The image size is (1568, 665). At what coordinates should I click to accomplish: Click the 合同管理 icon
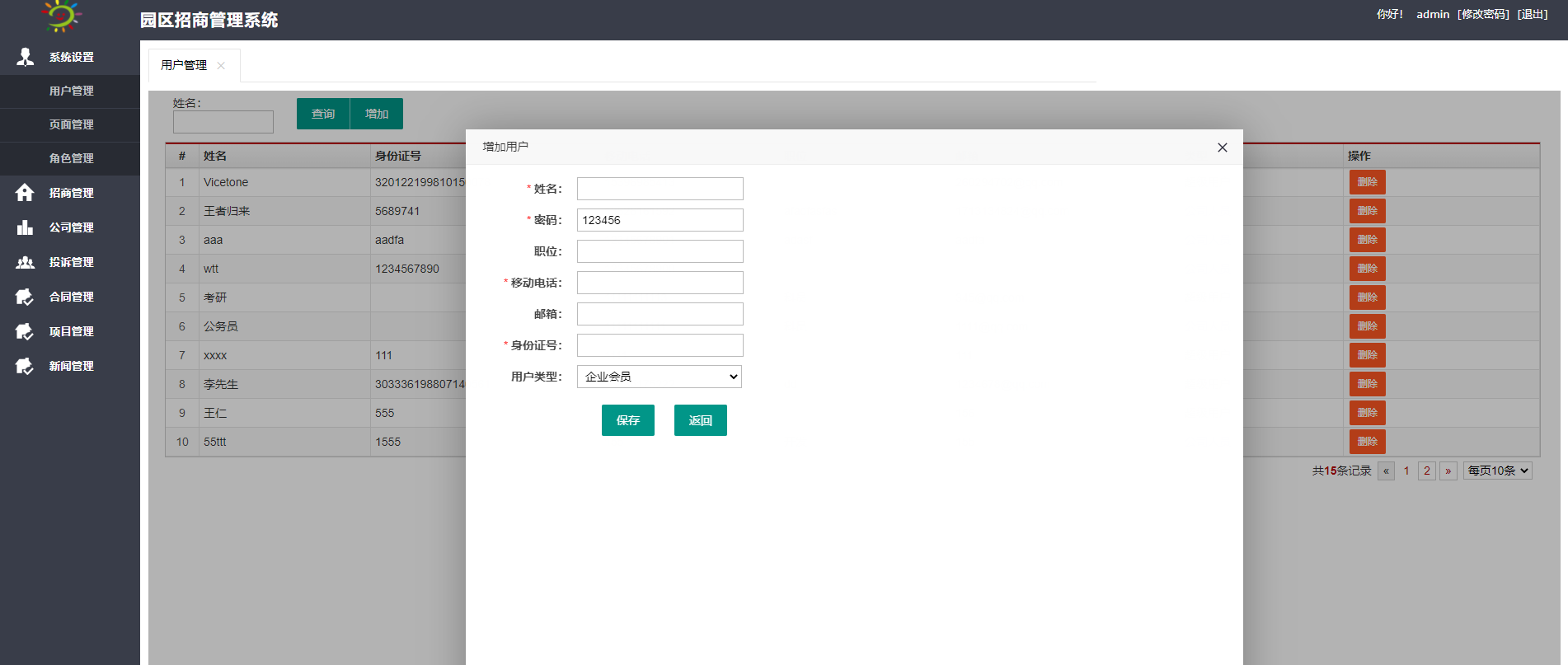[x=25, y=297]
